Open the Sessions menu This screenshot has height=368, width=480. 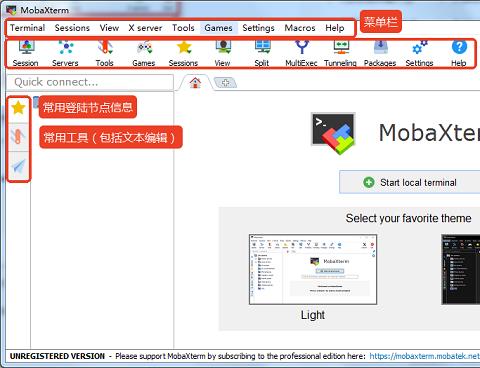tap(72, 28)
